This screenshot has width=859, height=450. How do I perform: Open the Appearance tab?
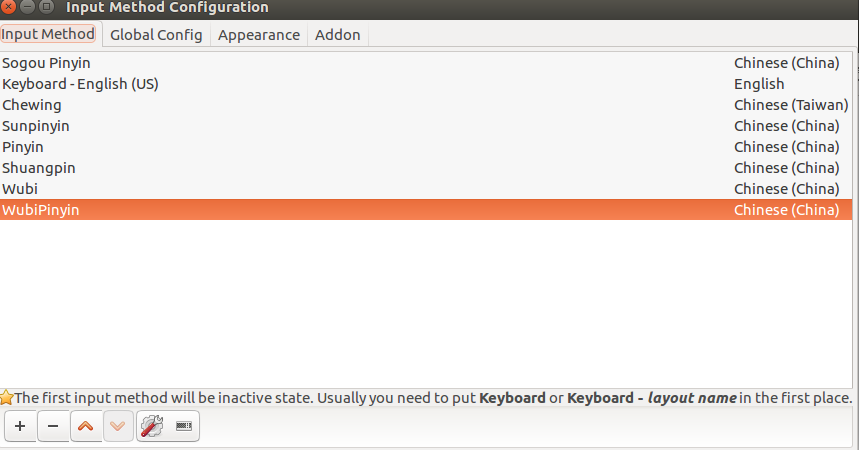pyautogui.click(x=258, y=35)
